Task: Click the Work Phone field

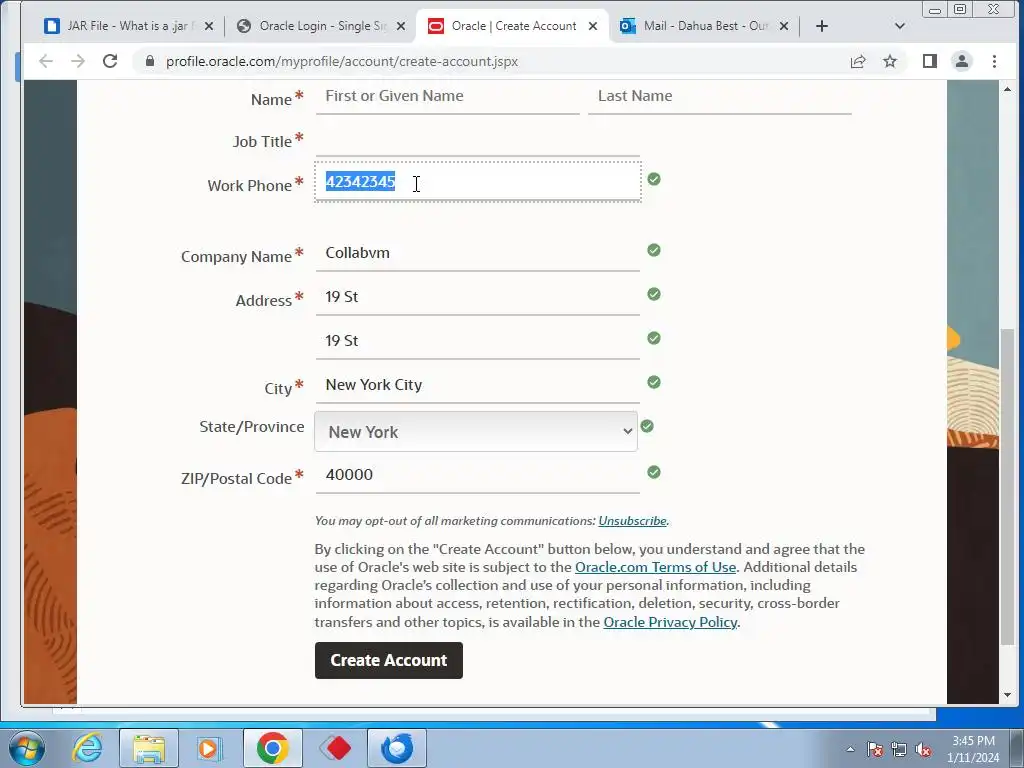Action: pos(477,182)
